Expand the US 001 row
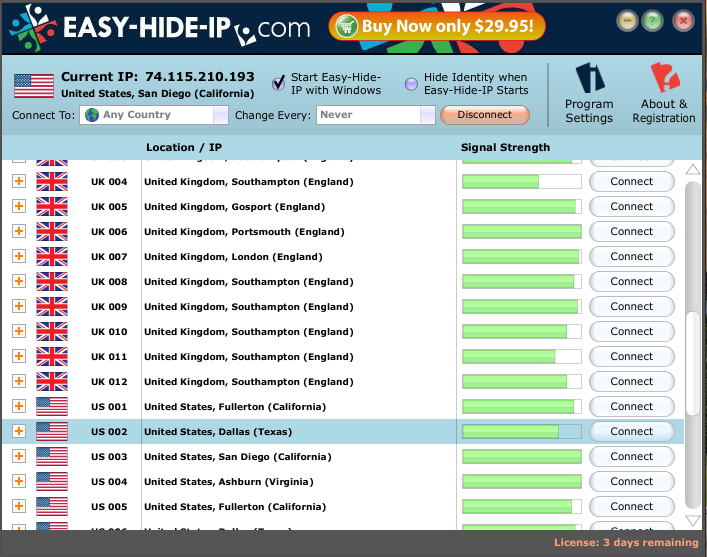The image size is (707, 557). (x=19, y=406)
